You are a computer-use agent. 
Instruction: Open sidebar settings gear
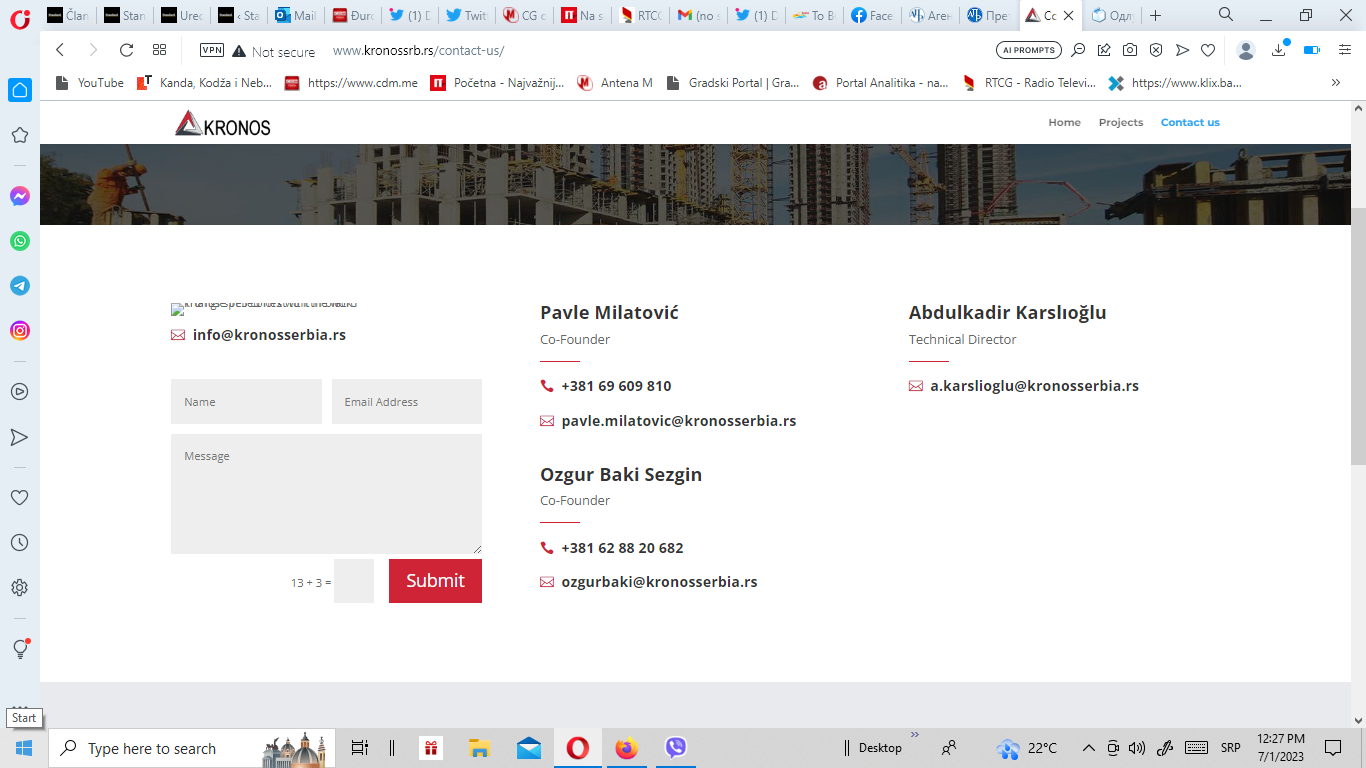tap(20, 587)
